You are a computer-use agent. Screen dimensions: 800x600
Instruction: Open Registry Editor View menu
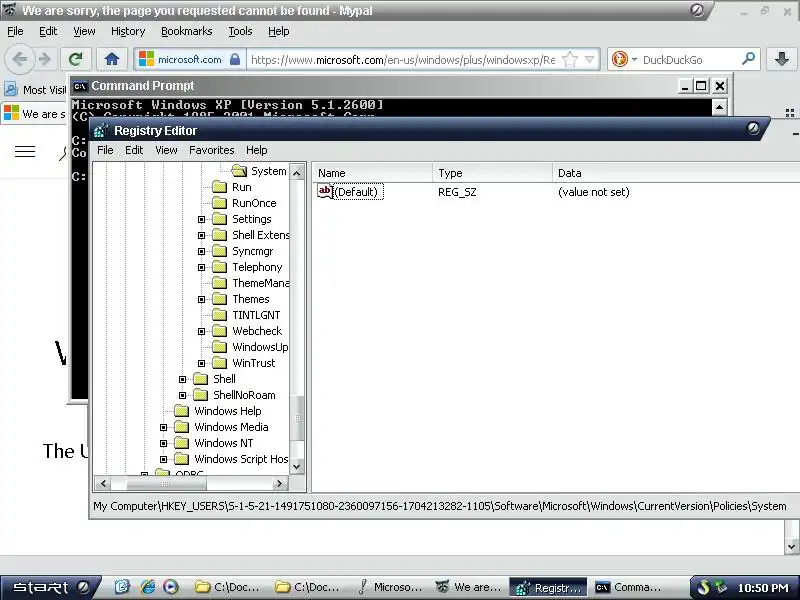tap(166, 150)
